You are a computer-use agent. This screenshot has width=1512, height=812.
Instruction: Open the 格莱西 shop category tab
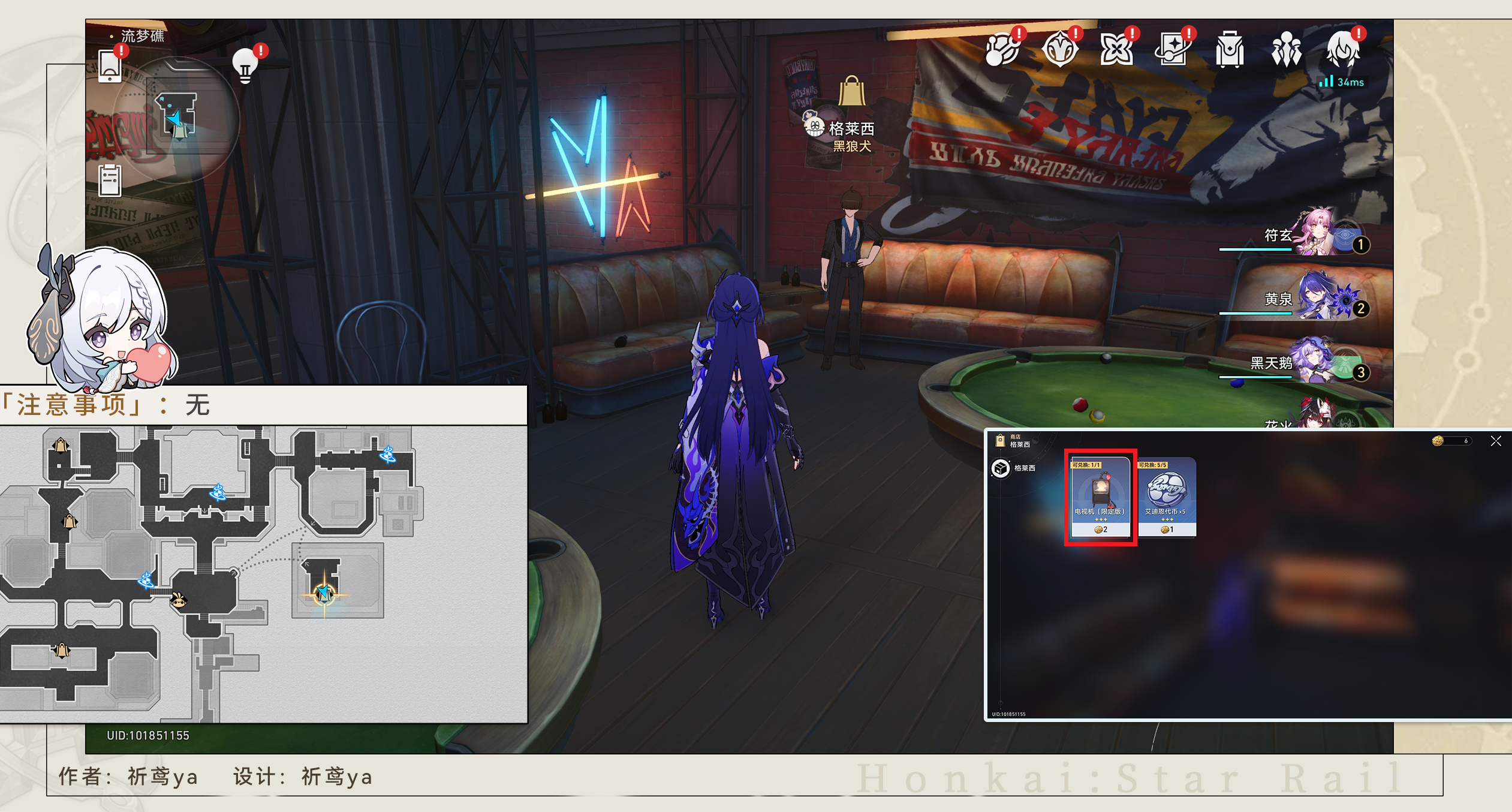coord(1014,468)
